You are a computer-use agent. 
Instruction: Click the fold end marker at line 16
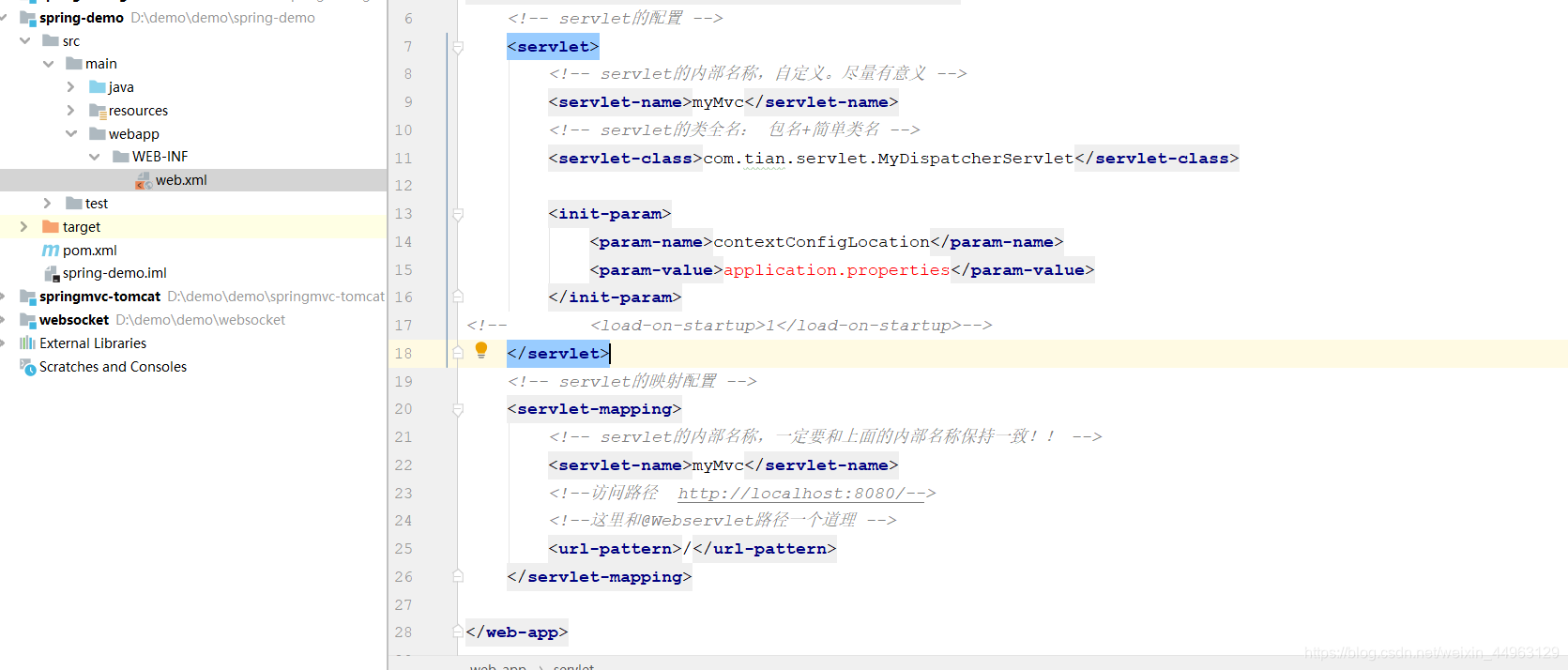pyautogui.click(x=458, y=297)
